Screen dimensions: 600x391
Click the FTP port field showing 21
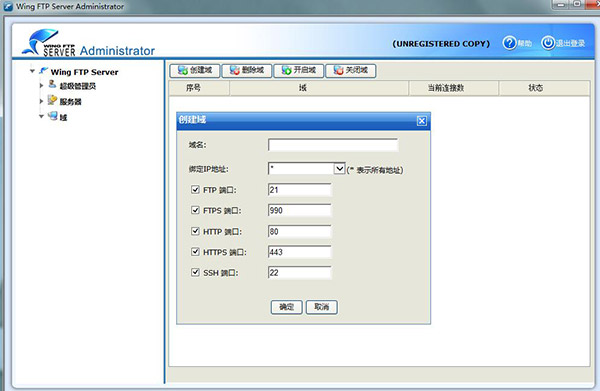click(x=300, y=190)
